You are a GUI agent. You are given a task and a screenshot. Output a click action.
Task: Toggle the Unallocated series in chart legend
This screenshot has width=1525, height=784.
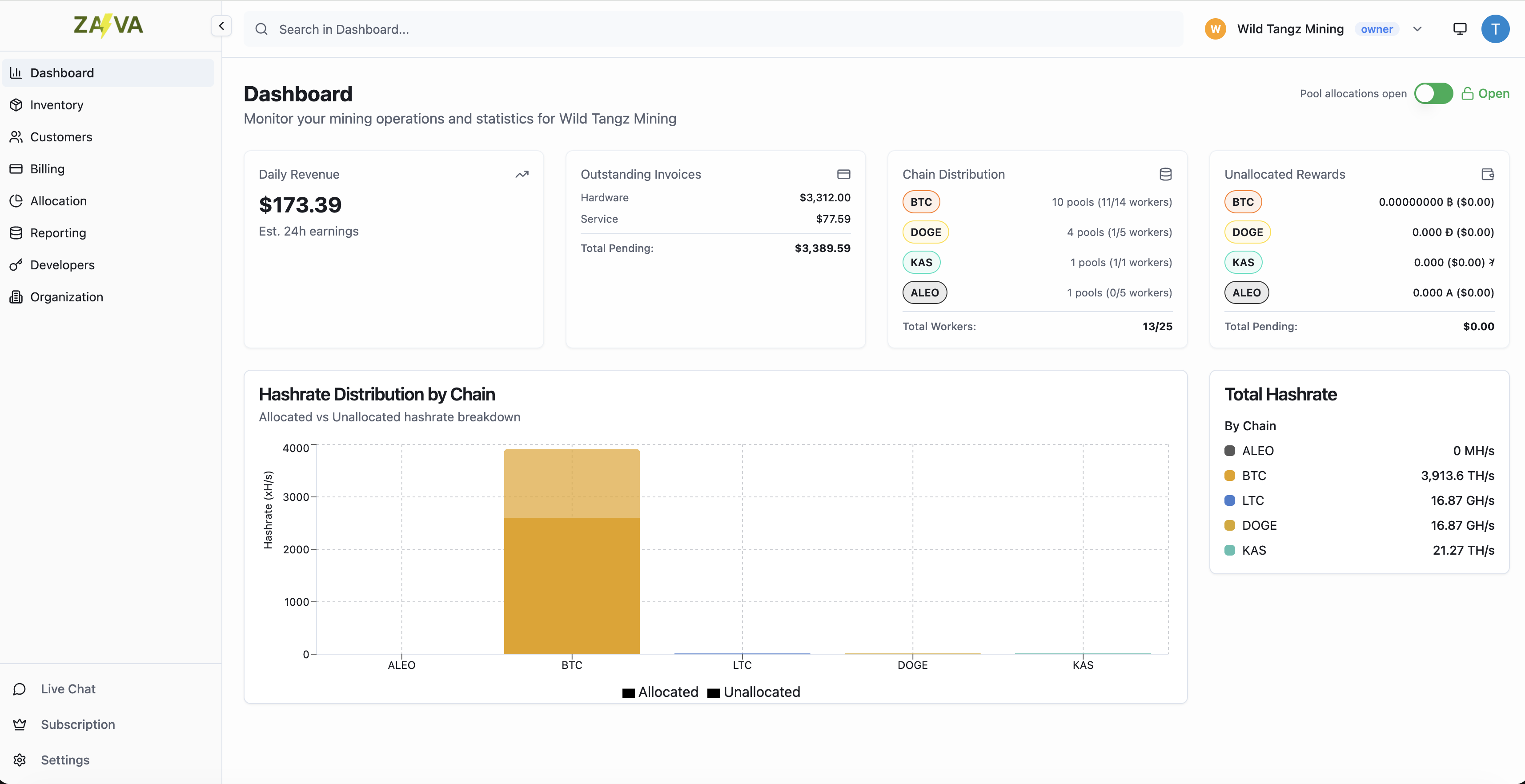point(753,692)
